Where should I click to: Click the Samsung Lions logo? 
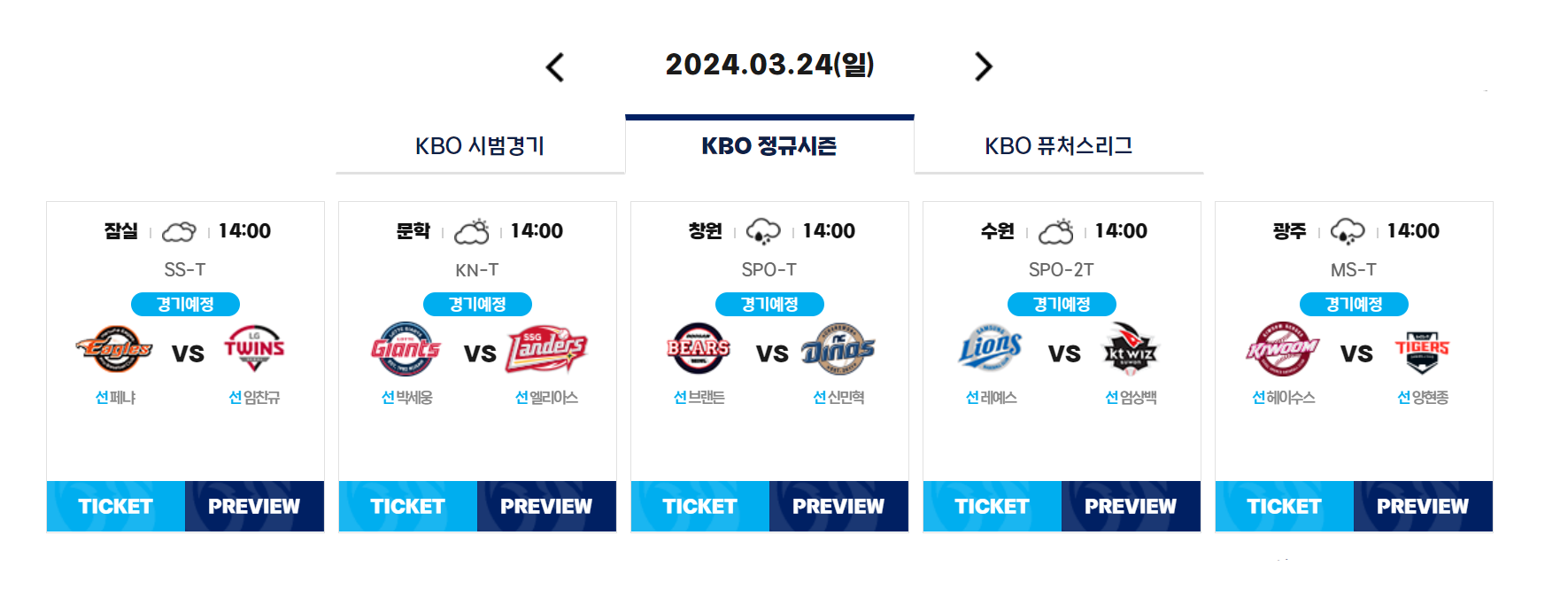coord(991,349)
